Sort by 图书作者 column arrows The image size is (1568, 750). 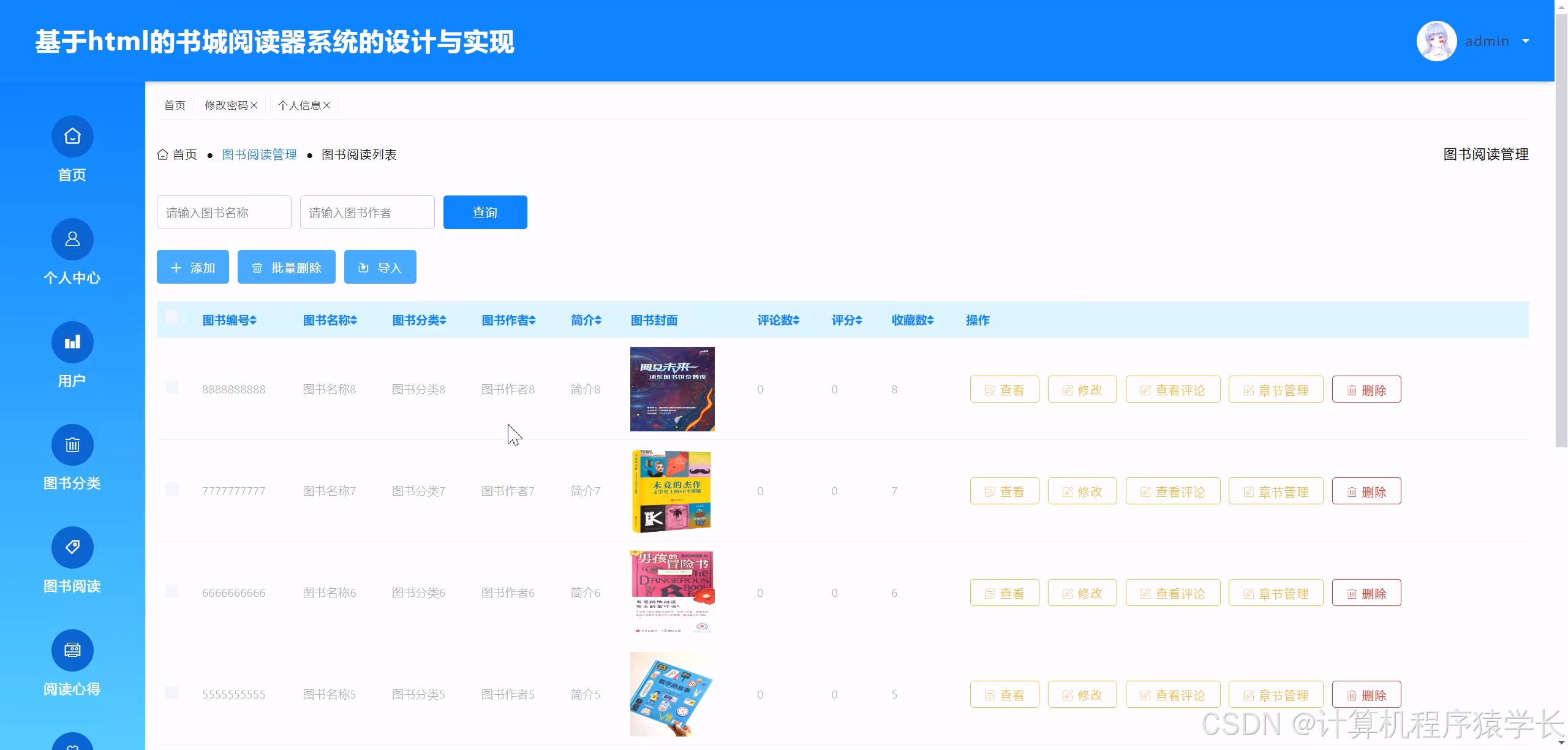tap(532, 320)
